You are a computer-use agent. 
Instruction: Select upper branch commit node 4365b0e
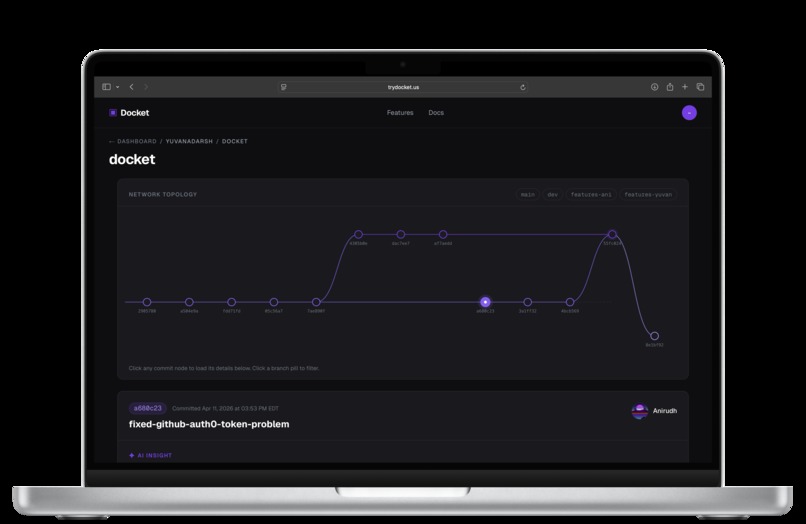pos(358,234)
